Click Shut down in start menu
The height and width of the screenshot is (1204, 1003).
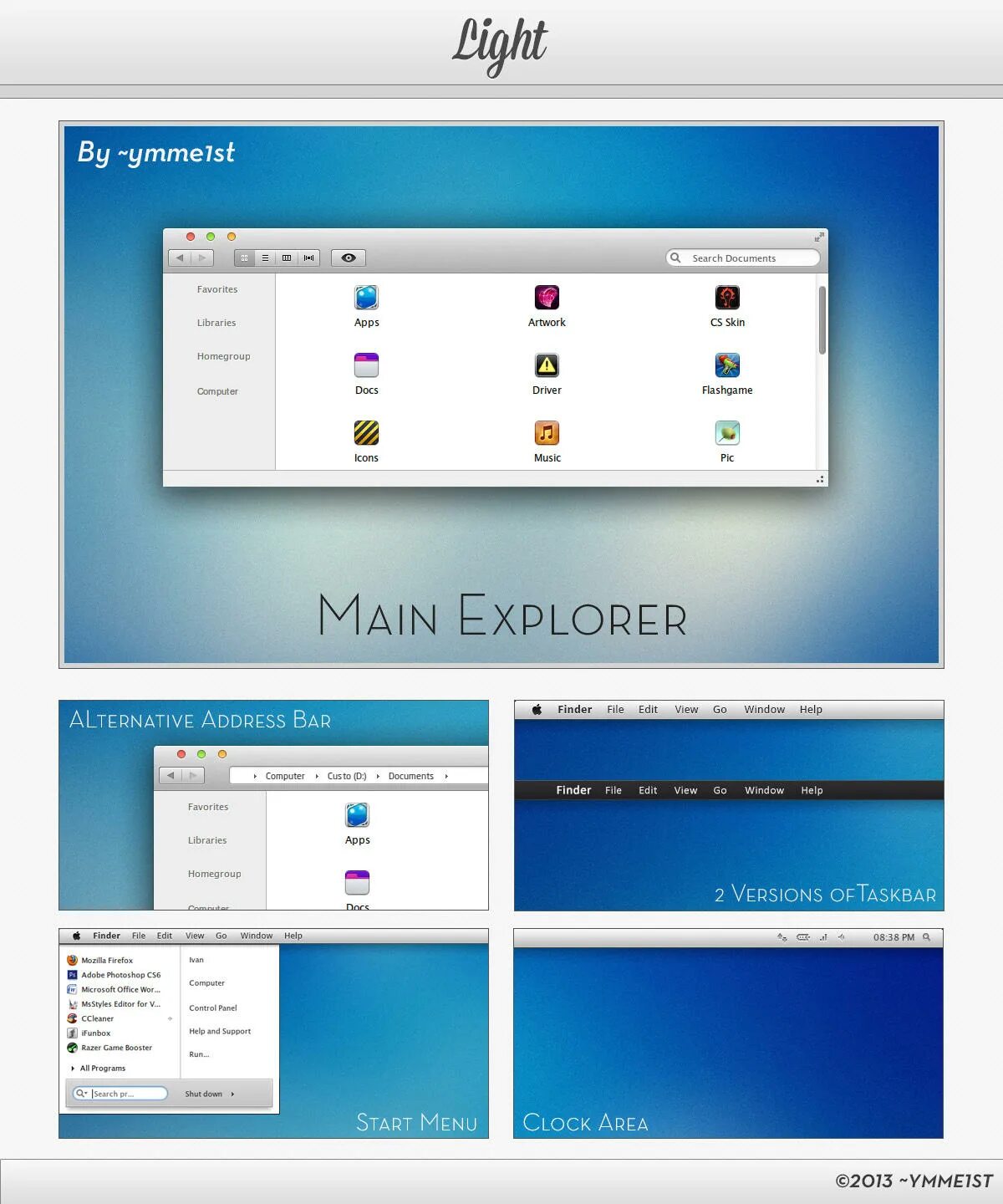click(x=203, y=1094)
